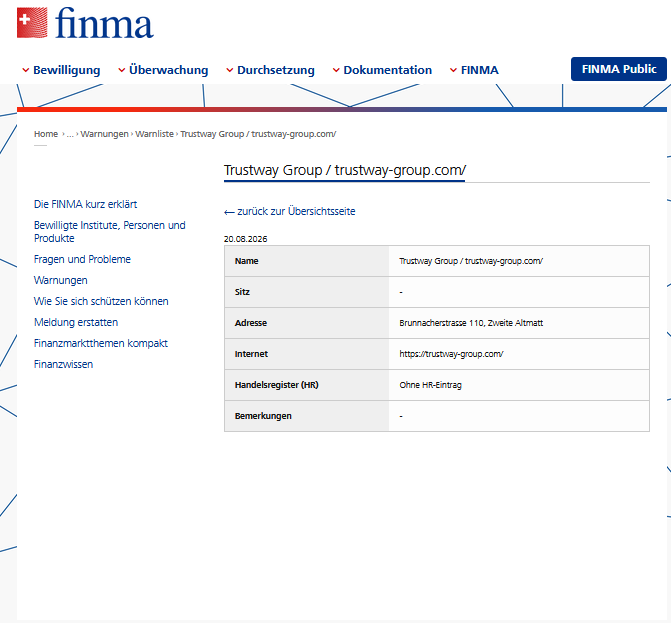
Task: Click the Name value Trustway Group
Action: tap(471, 261)
